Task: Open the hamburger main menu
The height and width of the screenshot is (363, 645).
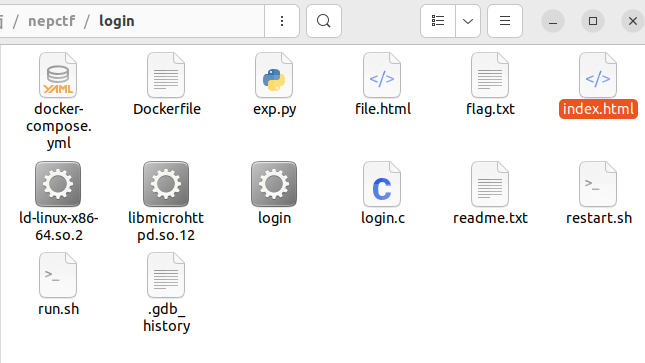Action: [505, 21]
